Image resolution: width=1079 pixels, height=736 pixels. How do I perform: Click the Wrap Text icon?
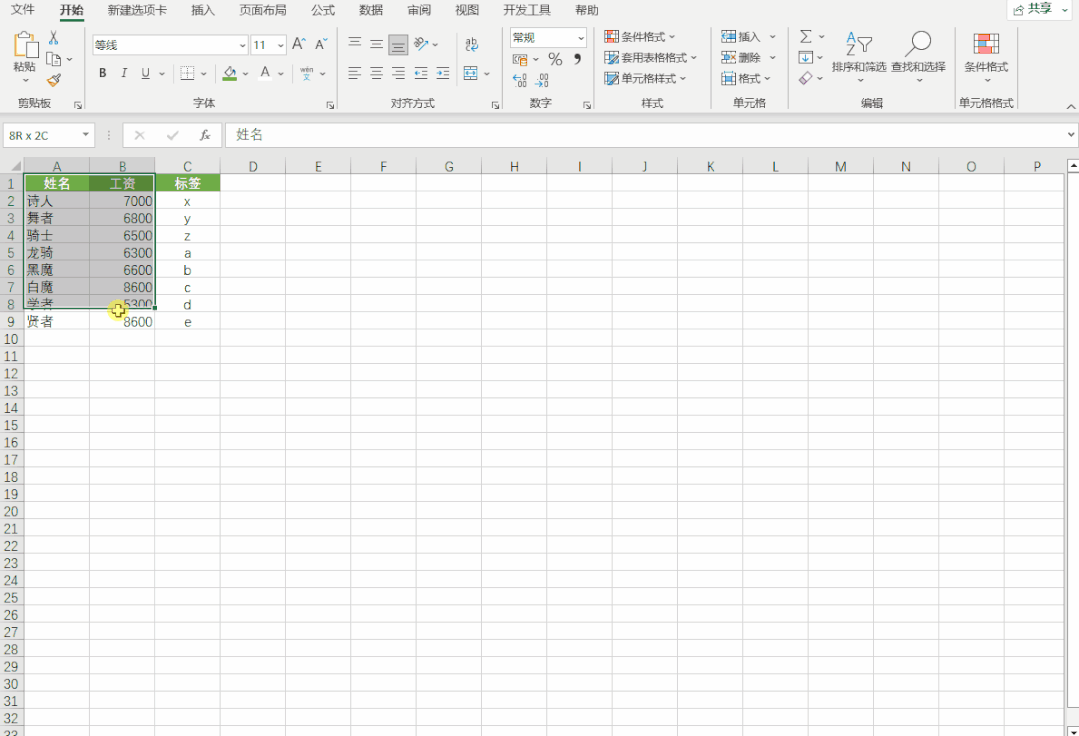pos(471,45)
